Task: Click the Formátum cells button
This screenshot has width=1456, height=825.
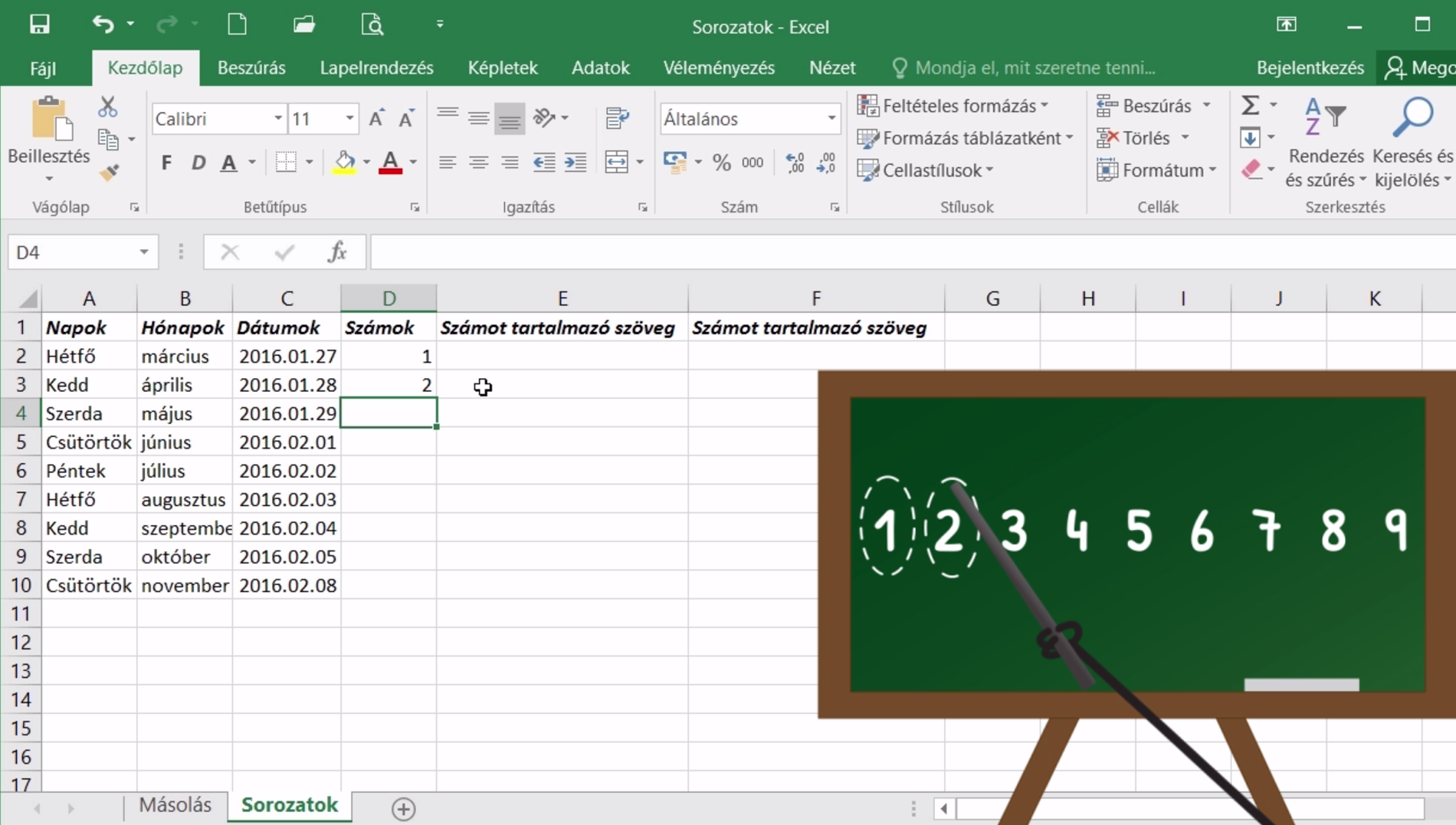Action: tap(1156, 170)
